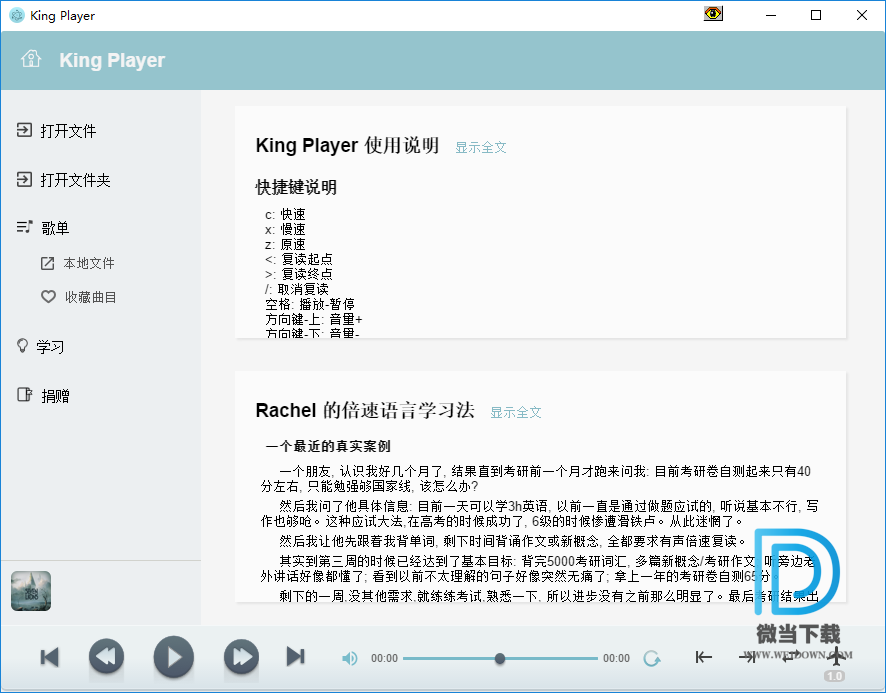Click the '快捷键说明' subheading

(296, 187)
